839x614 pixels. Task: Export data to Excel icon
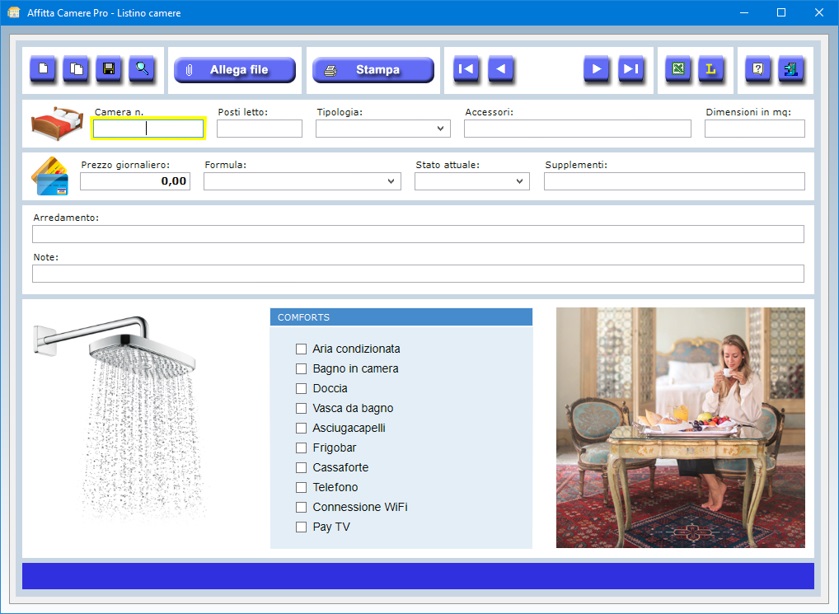click(x=678, y=69)
